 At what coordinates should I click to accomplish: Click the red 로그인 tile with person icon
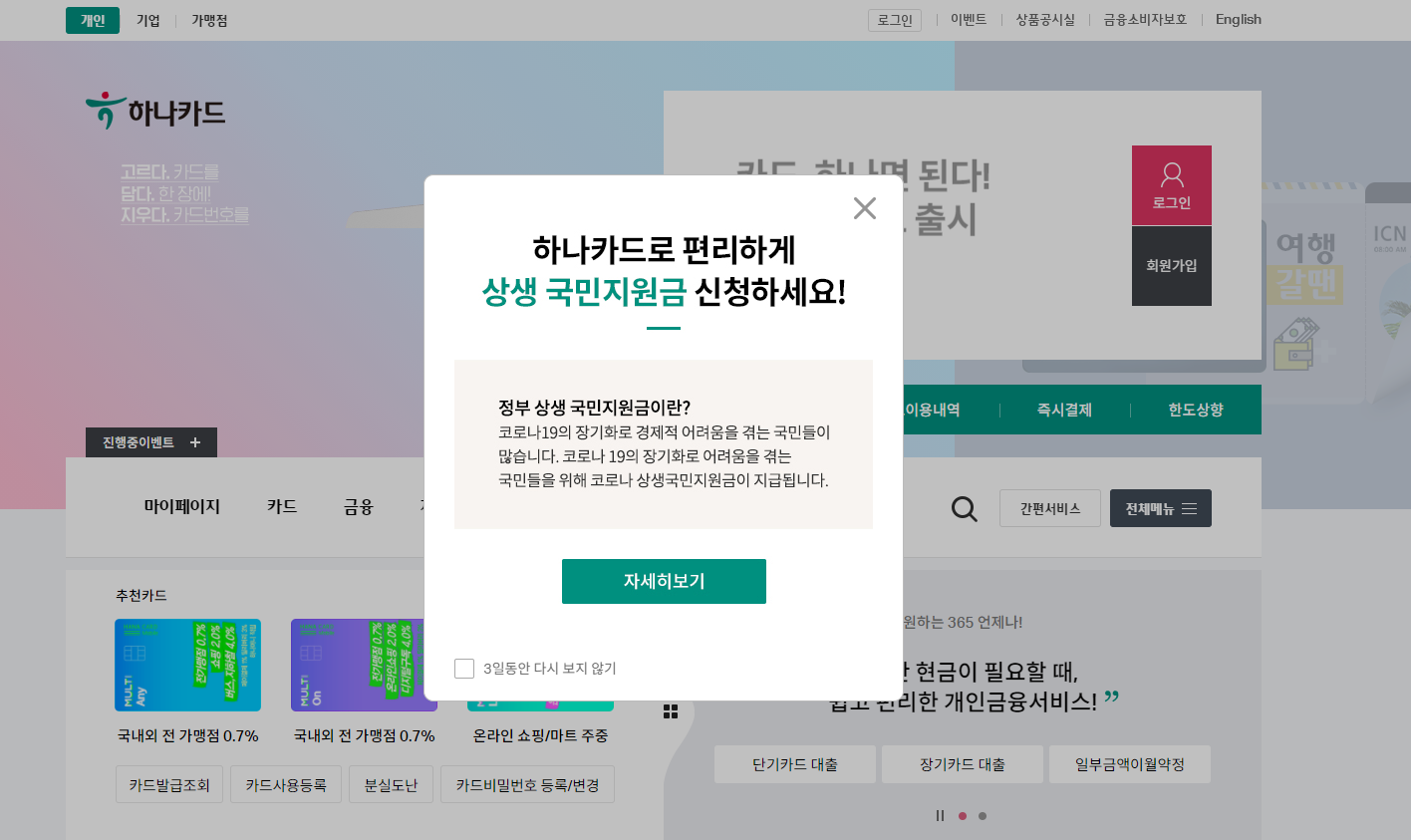[1172, 185]
